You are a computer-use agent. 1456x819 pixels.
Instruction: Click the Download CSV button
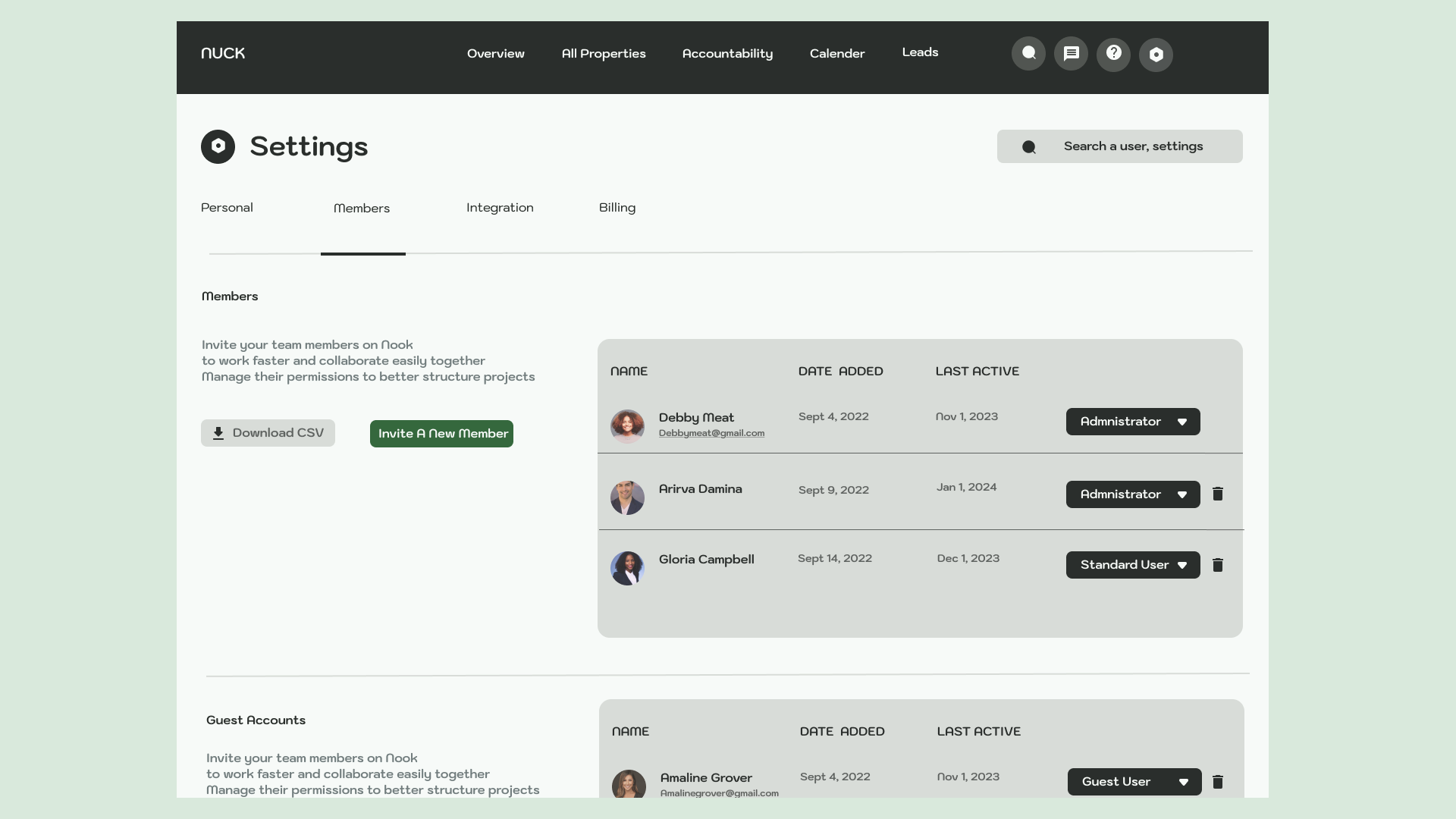click(x=268, y=433)
